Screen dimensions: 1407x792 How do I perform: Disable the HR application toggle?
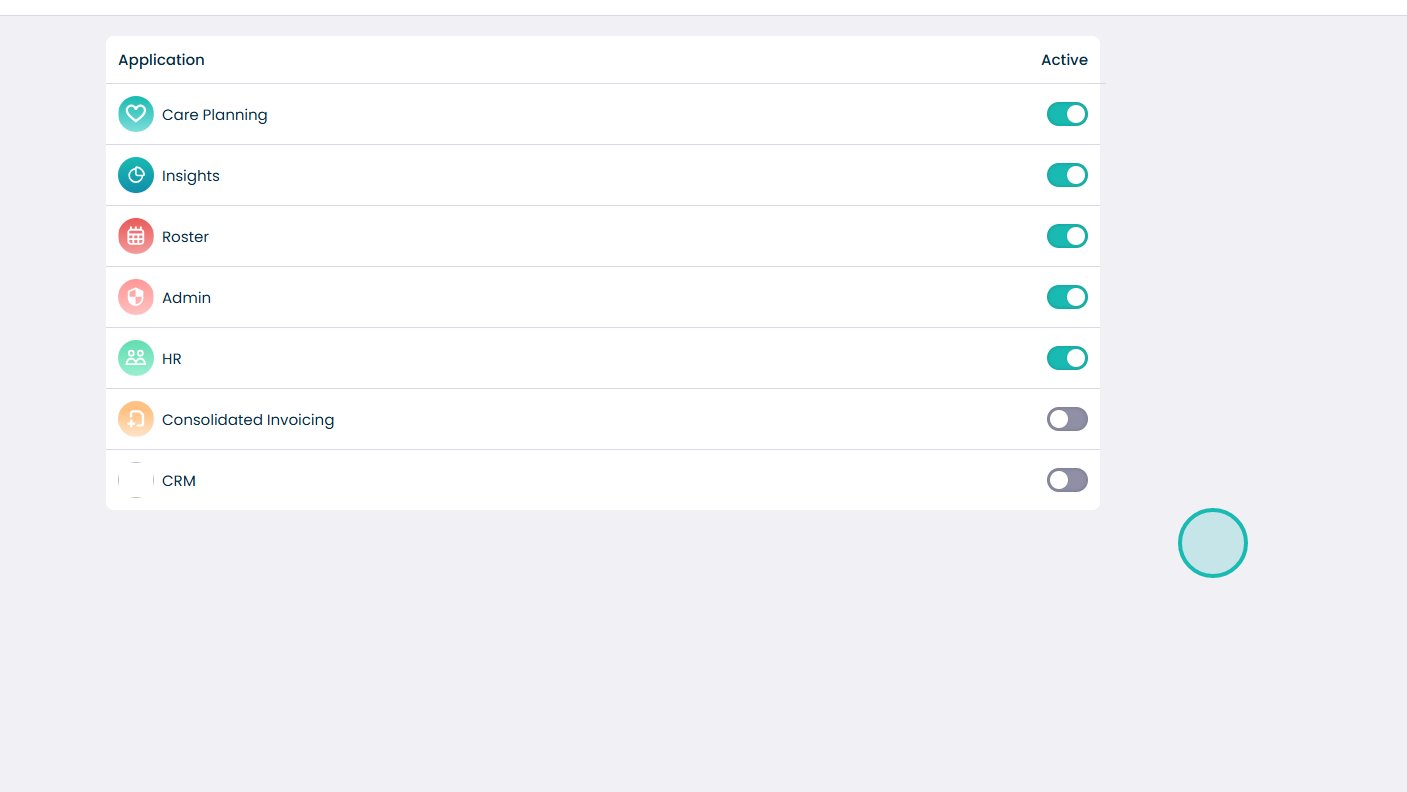[x=1067, y=358]
